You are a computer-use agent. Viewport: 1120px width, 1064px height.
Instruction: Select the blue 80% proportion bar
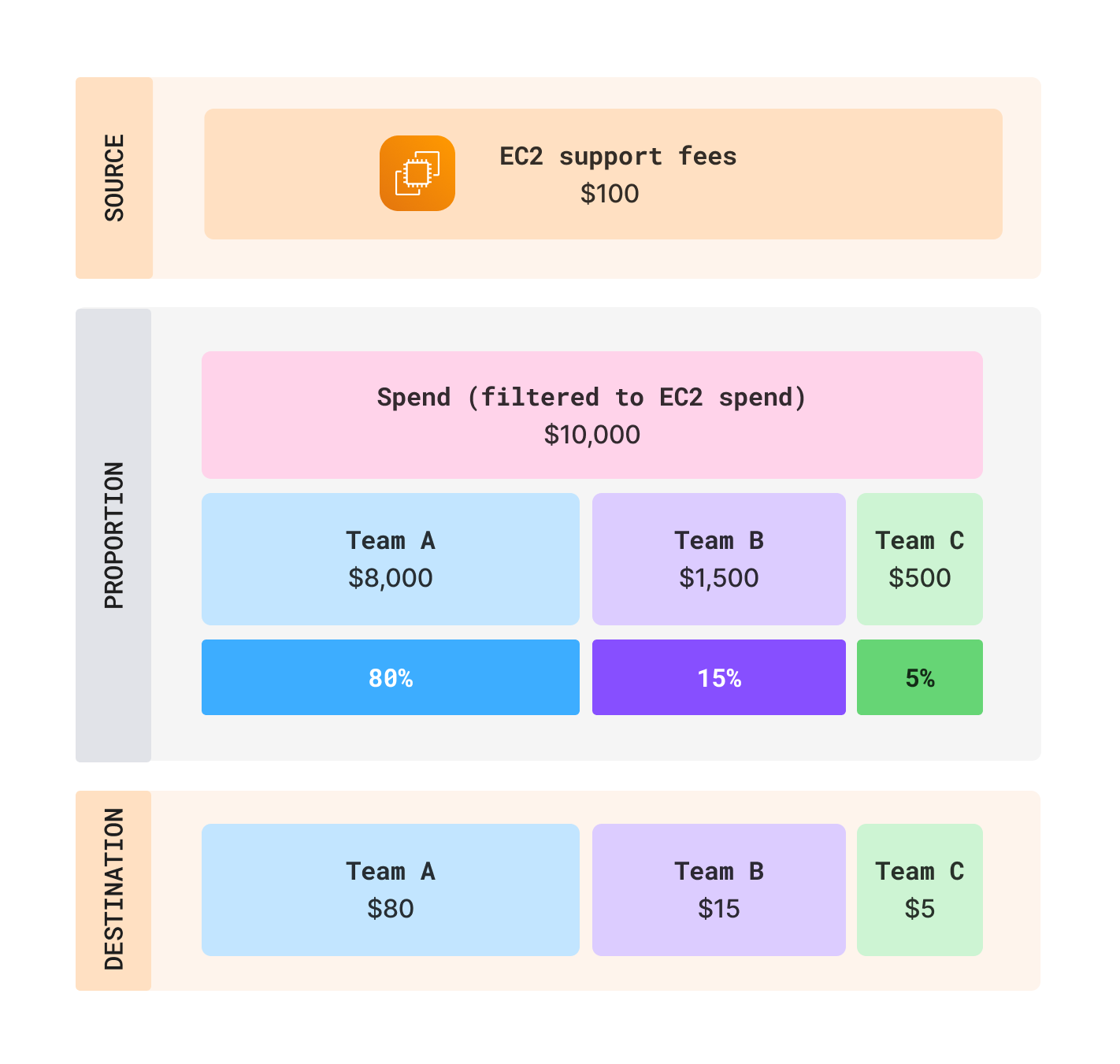[x=390, y=677]
